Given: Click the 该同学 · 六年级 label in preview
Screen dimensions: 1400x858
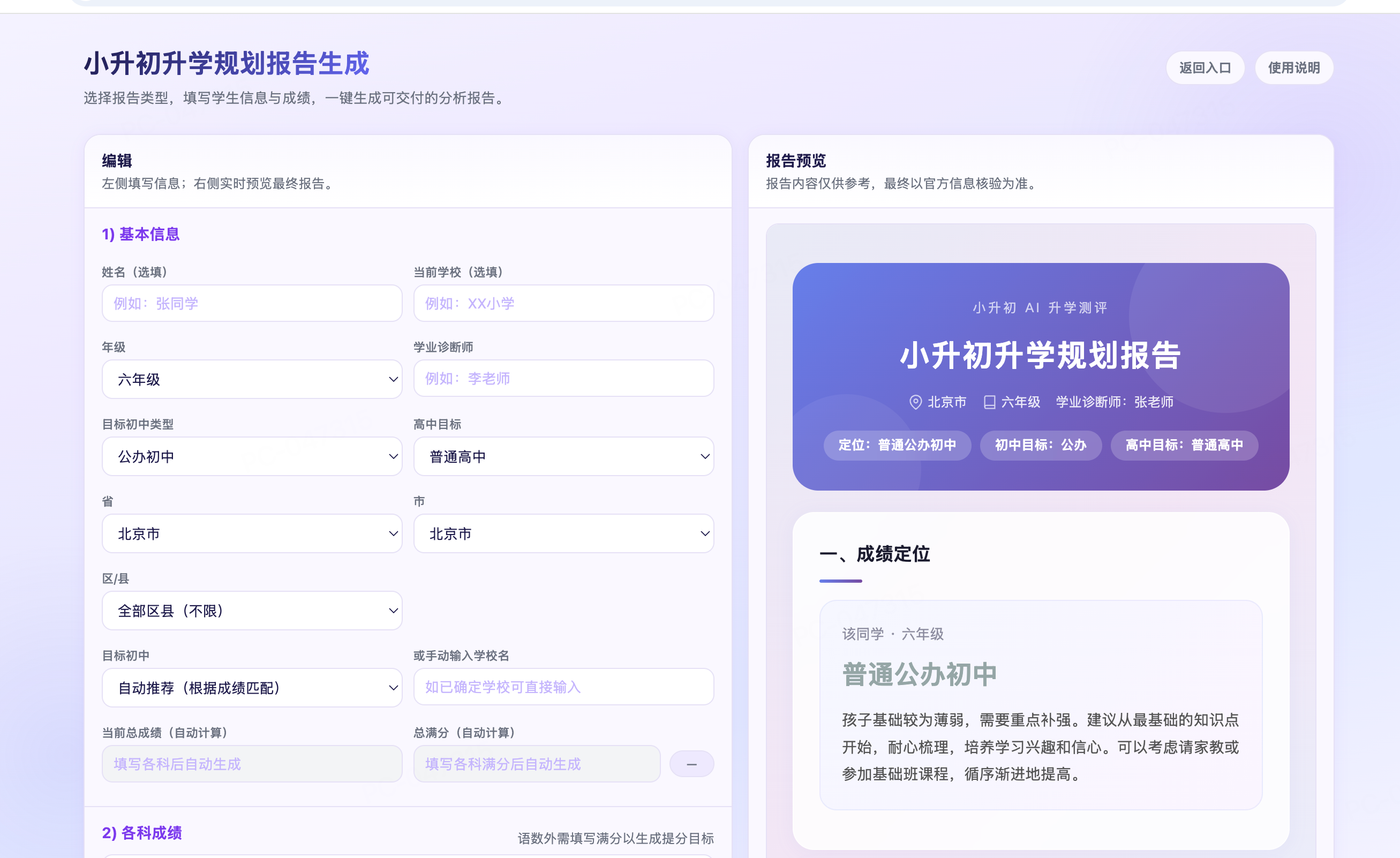Looking at the screenshot, I should [893, 634].
